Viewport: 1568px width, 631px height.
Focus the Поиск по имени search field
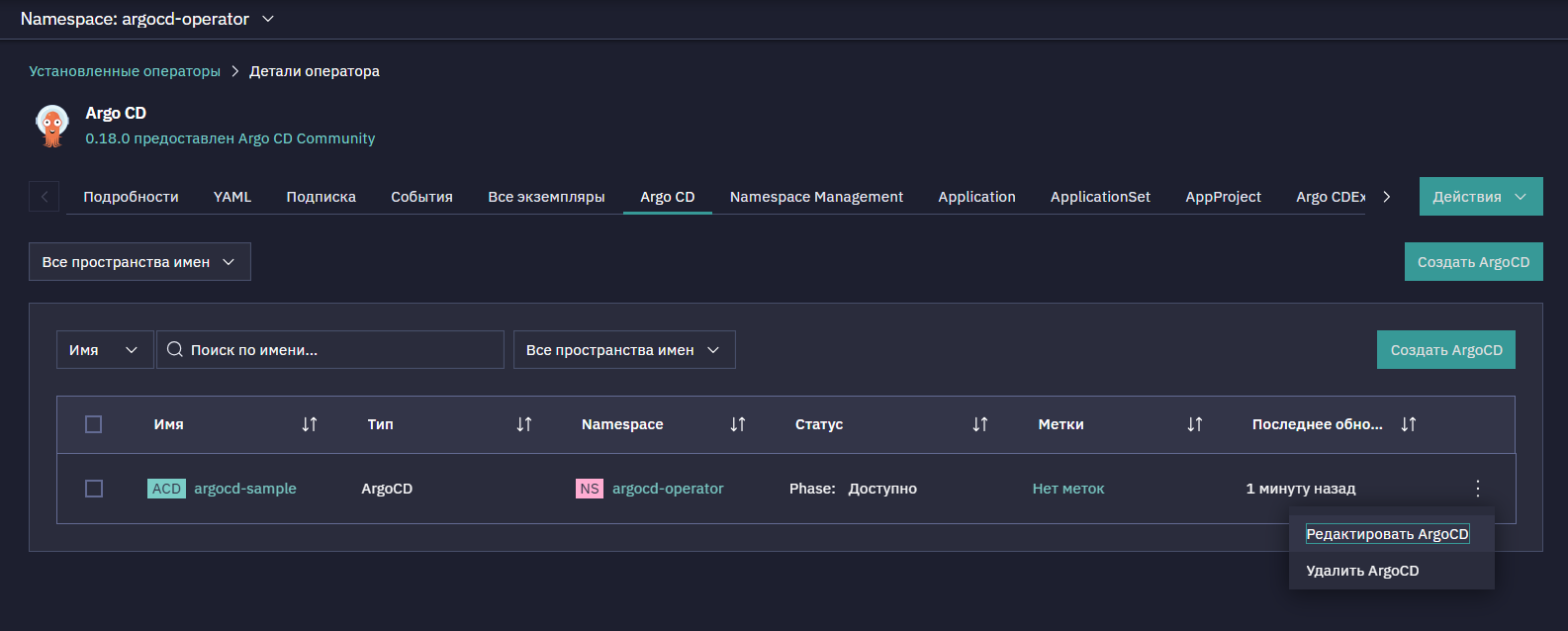tap(330, 350)
